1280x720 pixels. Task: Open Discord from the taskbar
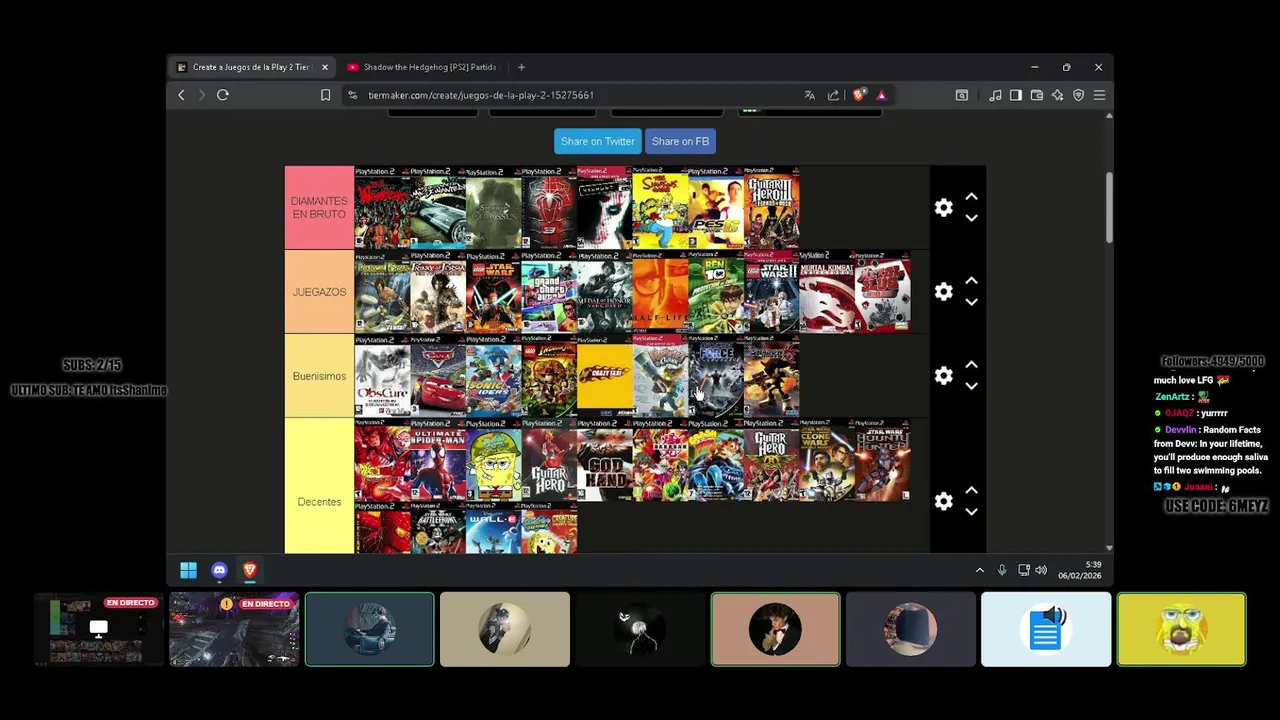[x=219, y=570]
